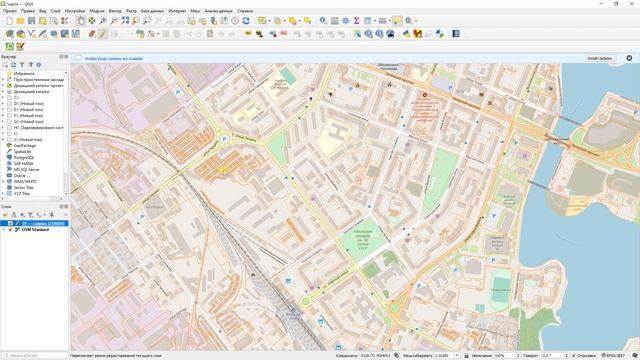Click the magnifier percentage field
640x360 pixels.
click(507, 356)
